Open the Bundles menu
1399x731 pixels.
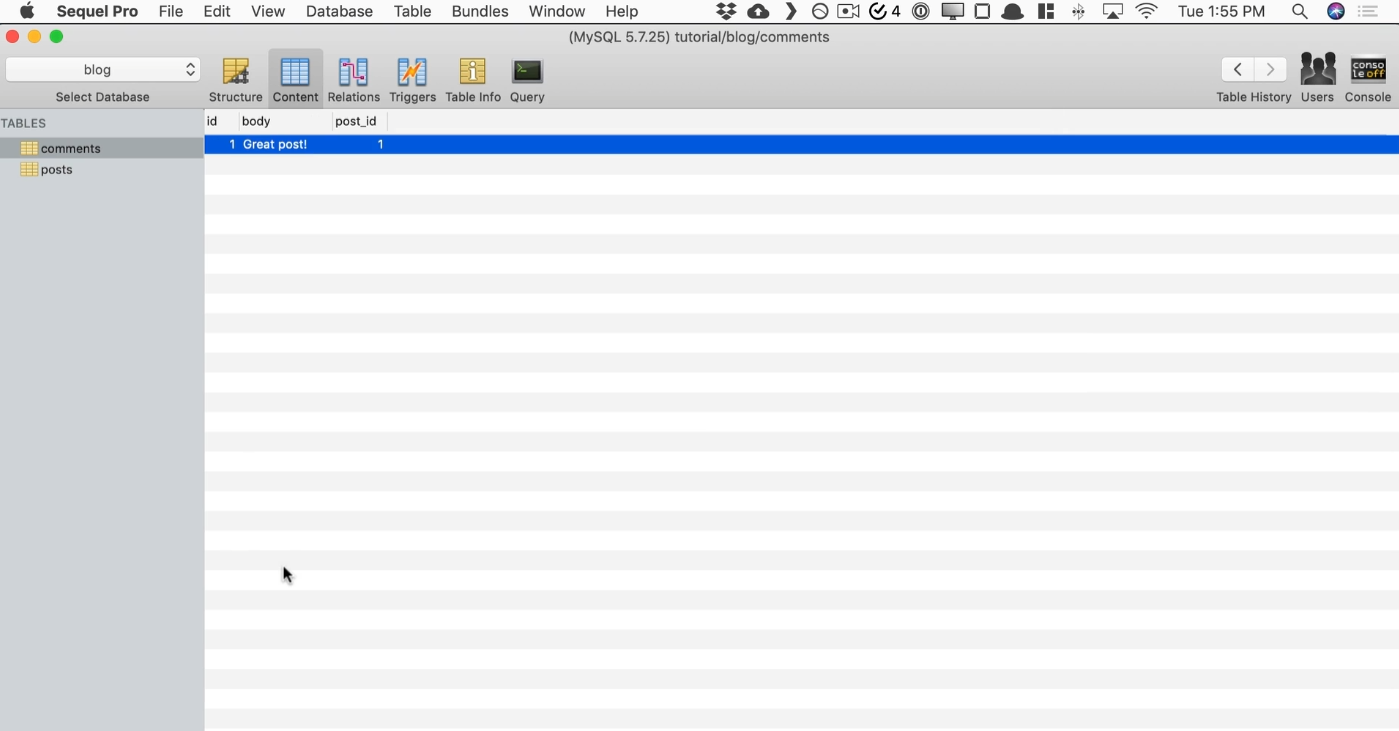(x=480, y=11)
